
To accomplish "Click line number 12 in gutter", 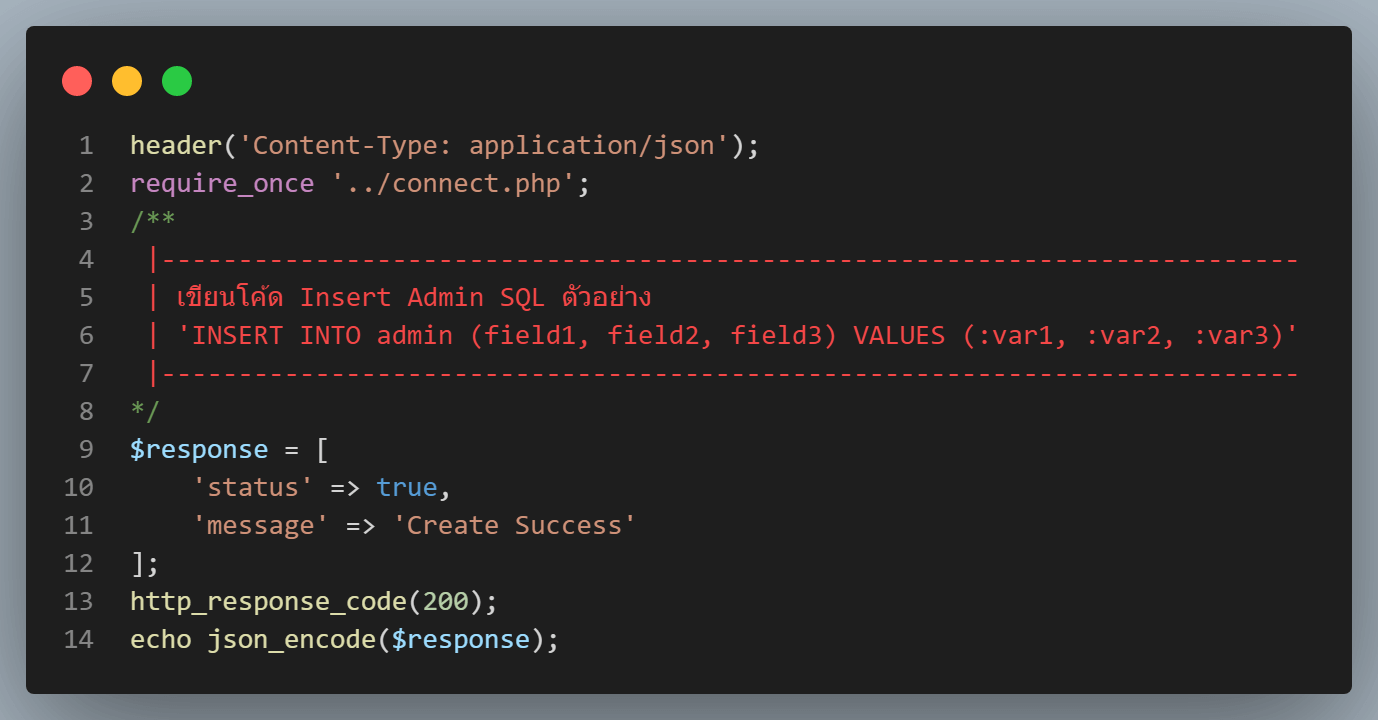I will pos(78,563).
